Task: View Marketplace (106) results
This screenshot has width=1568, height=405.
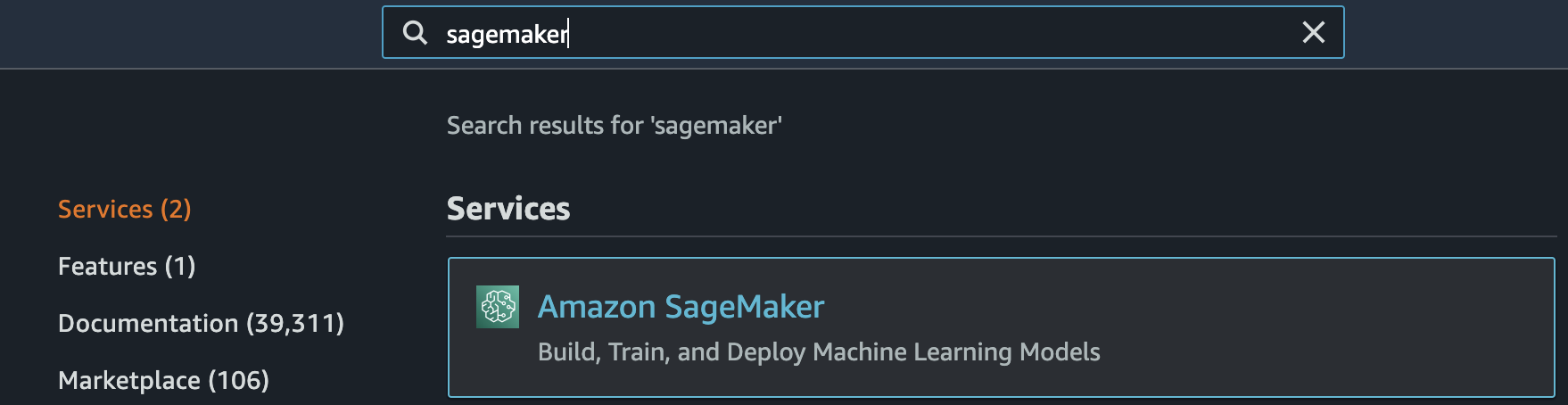Action: [163, 380]
